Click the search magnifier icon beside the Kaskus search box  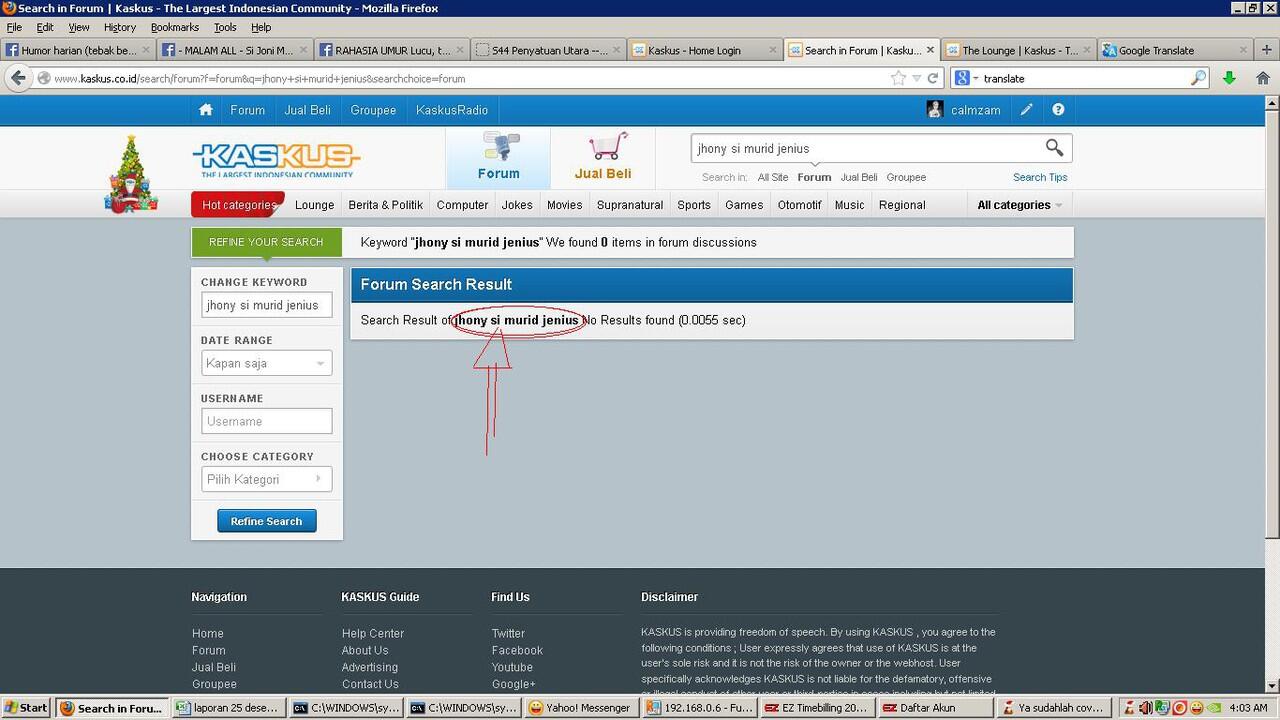tap(1054, 148)
